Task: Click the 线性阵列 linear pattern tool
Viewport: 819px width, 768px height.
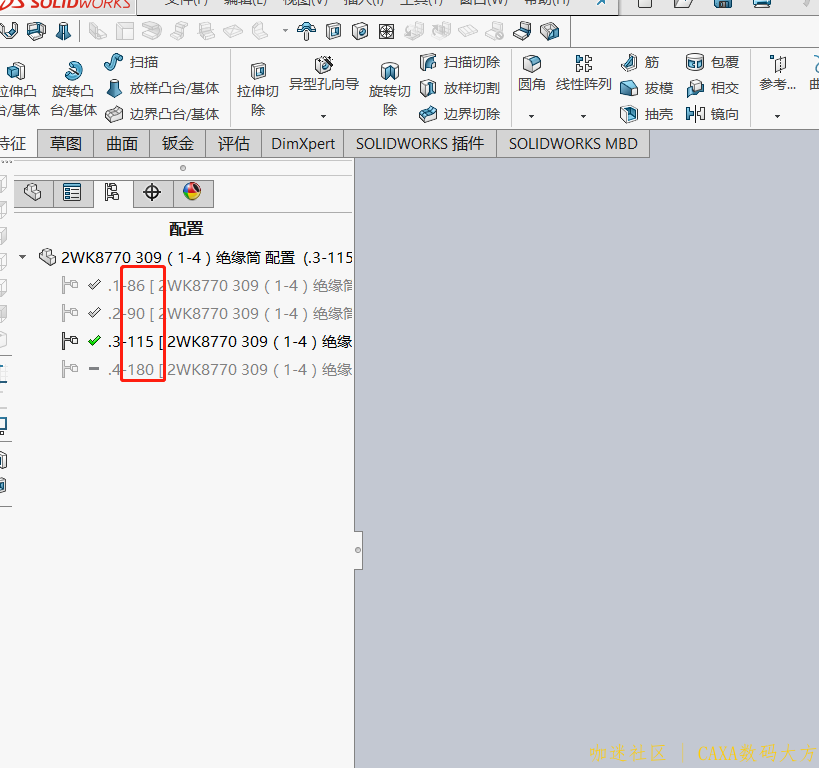Action: (583, 74)
